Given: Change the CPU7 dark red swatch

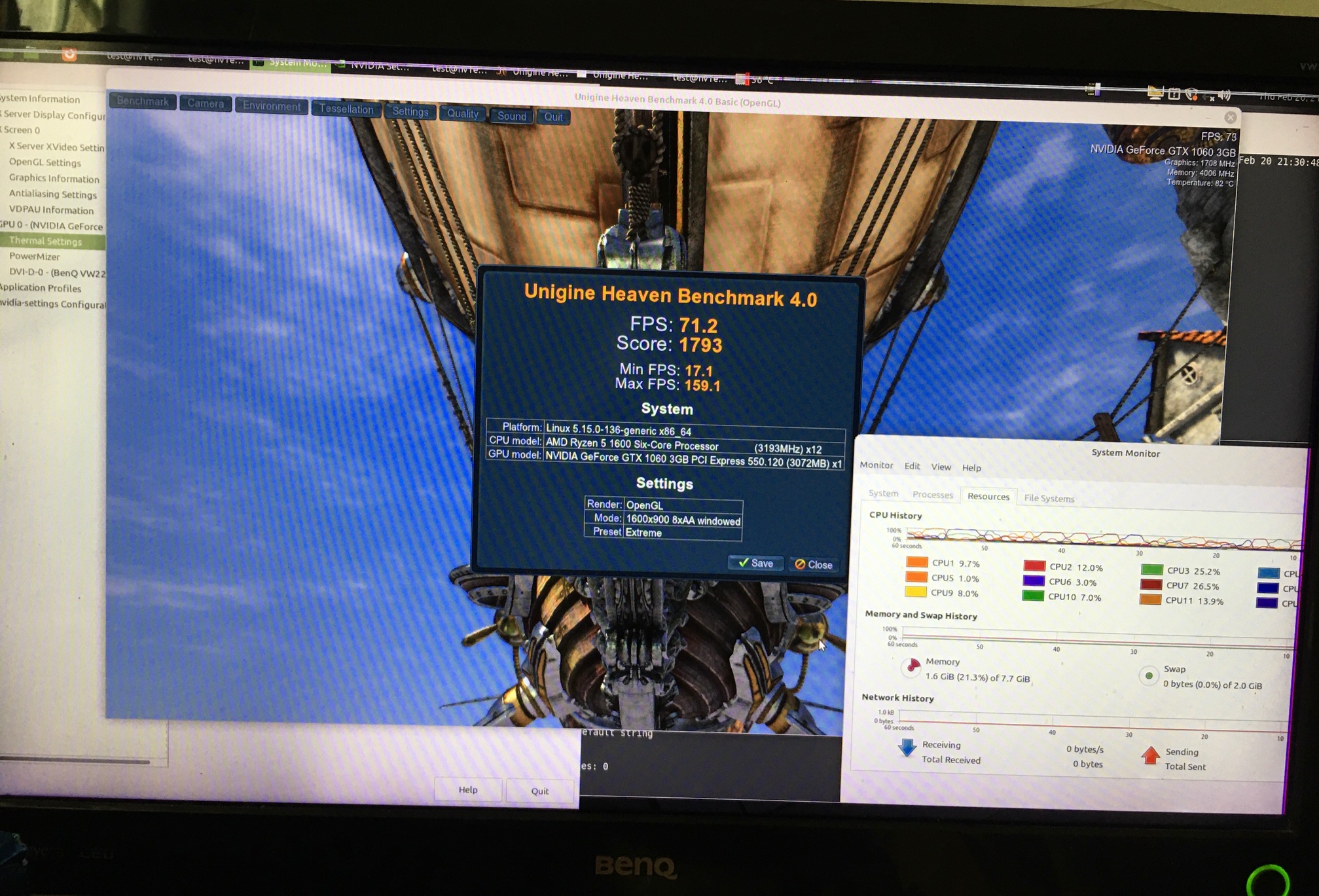Looking at the screenshot, I should [x=1151, y=585].
